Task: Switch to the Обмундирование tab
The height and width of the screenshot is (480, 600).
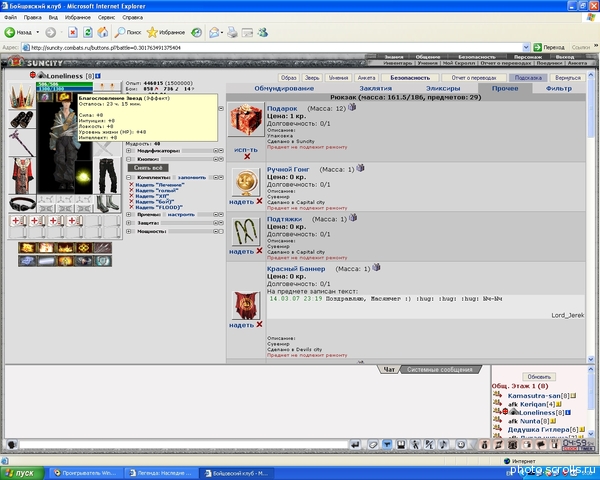Action: [x=284, y=88]
